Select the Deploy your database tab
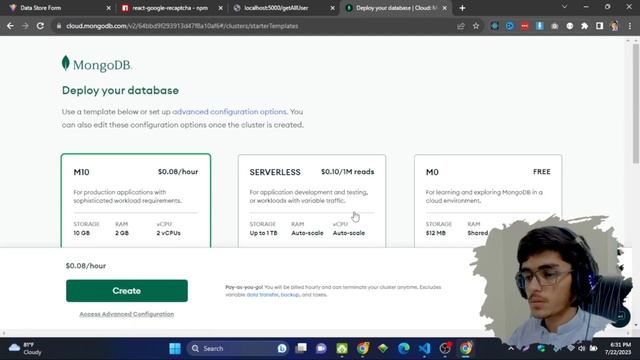640x360 pixels. tap(396, 8)
